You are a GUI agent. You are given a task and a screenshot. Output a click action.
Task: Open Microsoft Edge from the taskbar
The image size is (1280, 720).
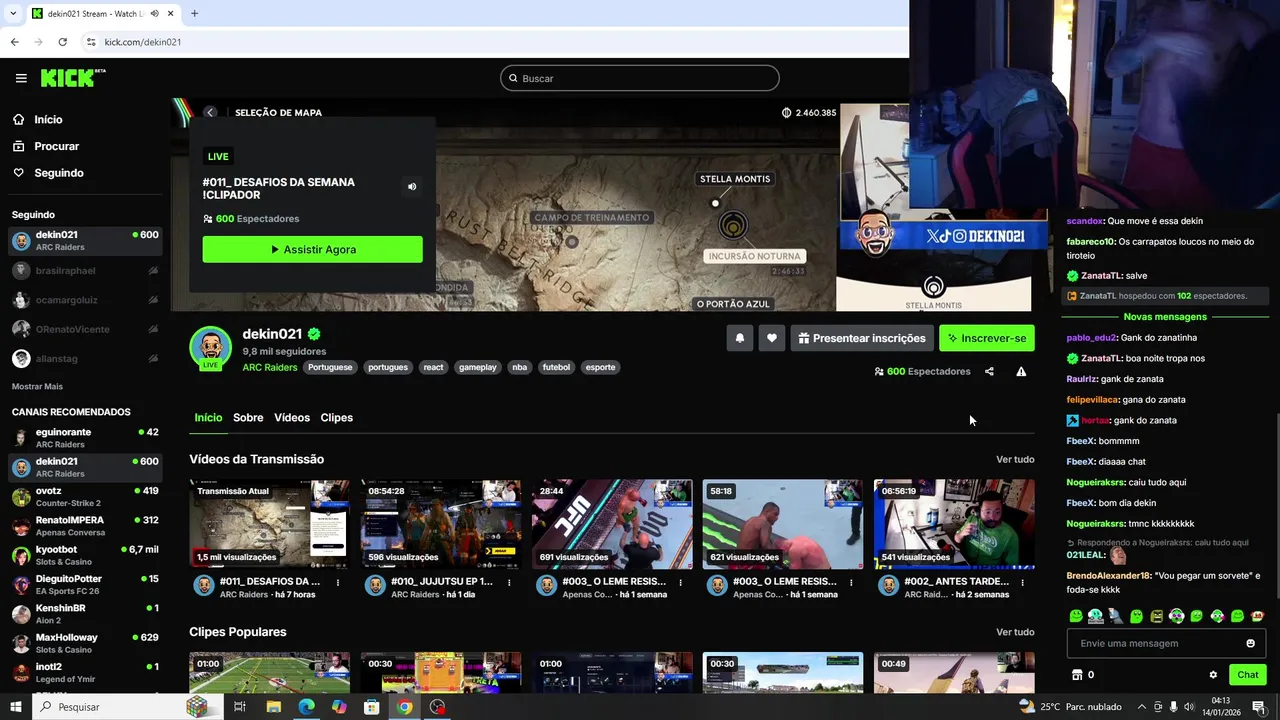click(306, 707)
